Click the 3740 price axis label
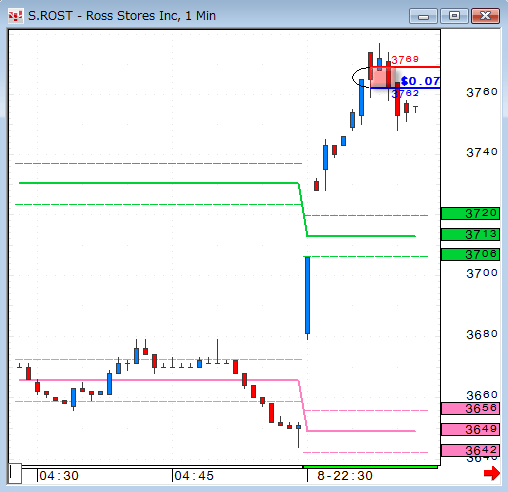The height and width of the screenshot is (492, 508). (x=482, y=152)
